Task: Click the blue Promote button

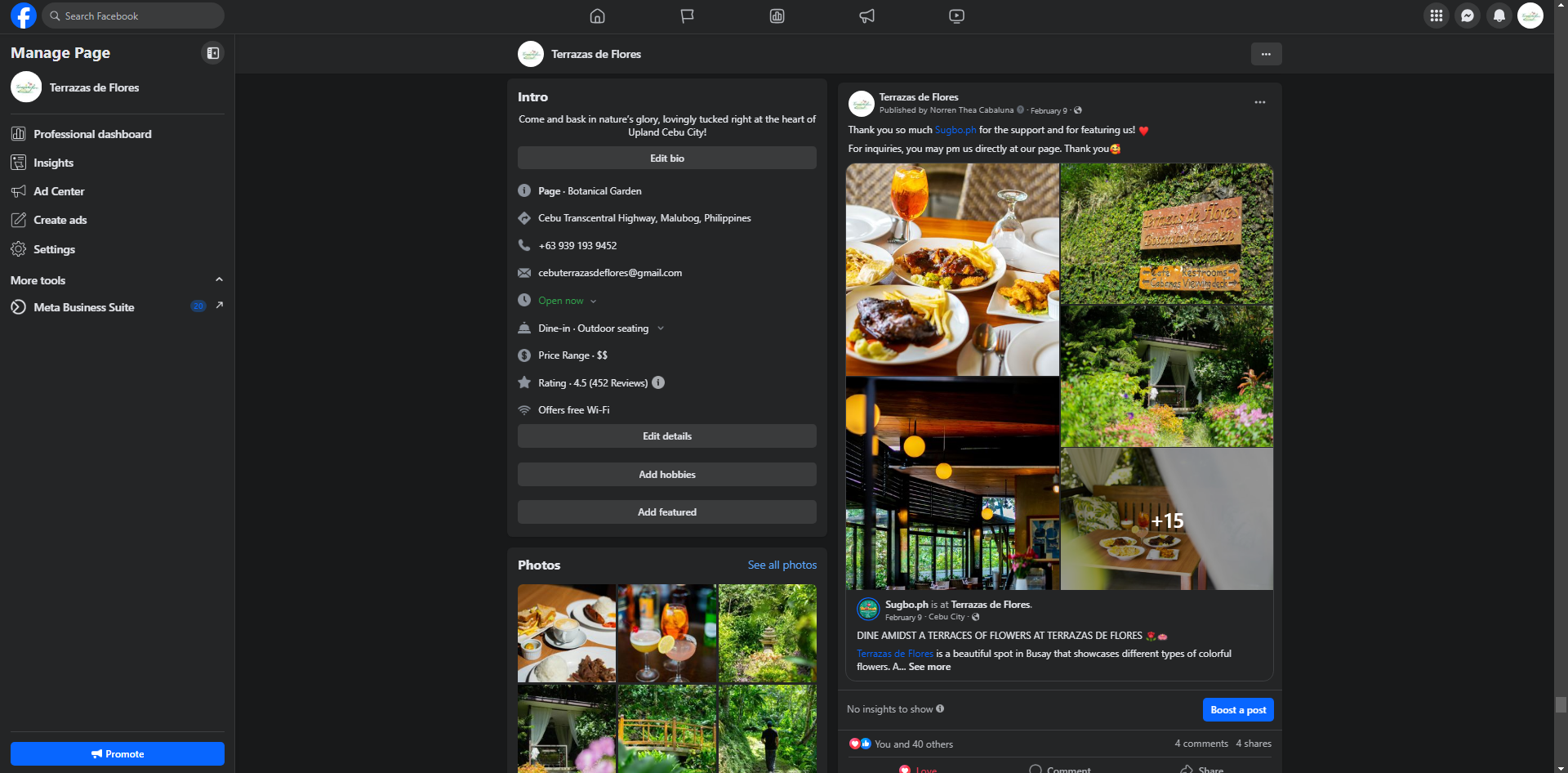Action: click(118, 753)
